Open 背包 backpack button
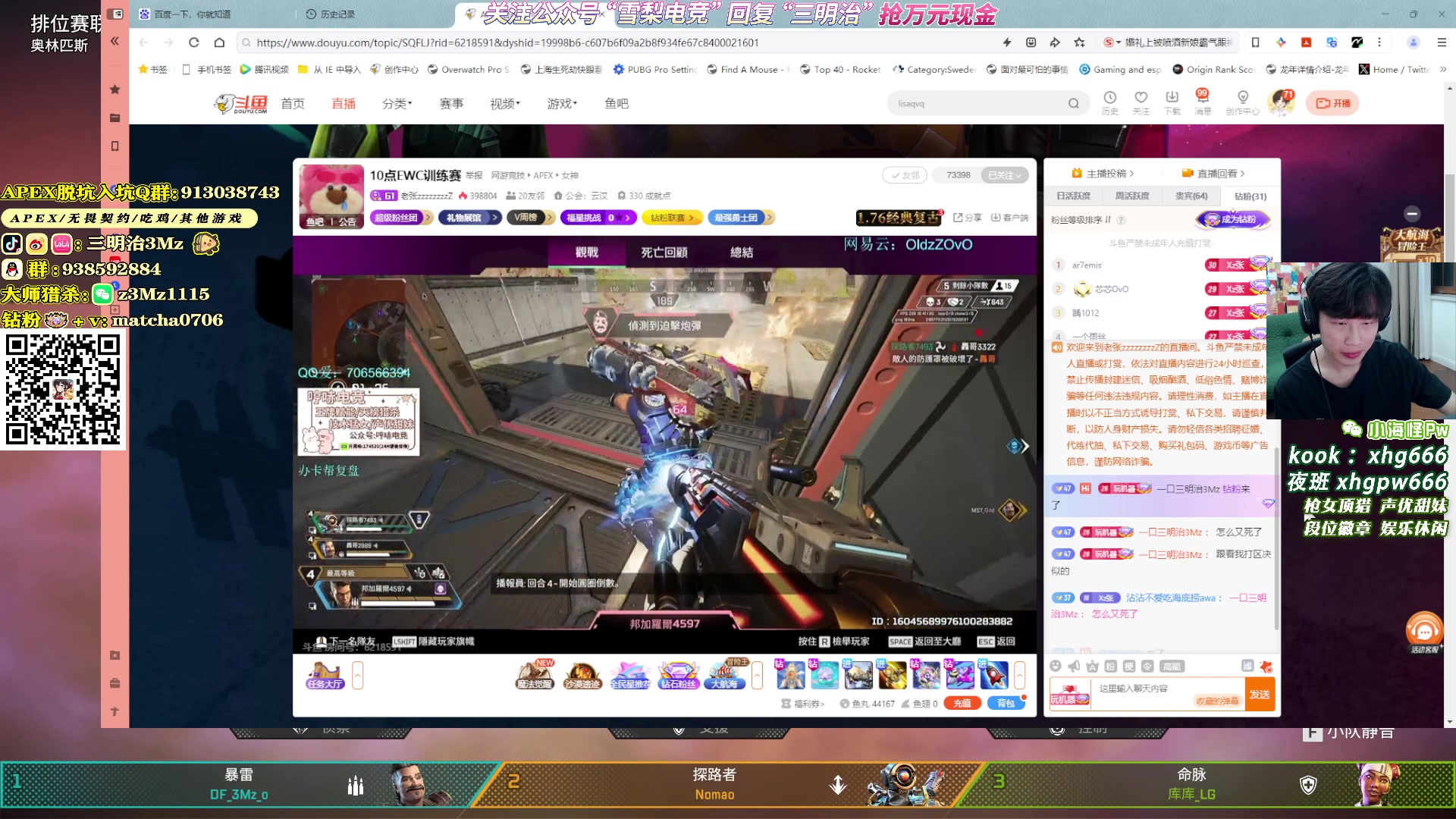The height and width of the screenshot is (819, 1456). [1006, 703]
